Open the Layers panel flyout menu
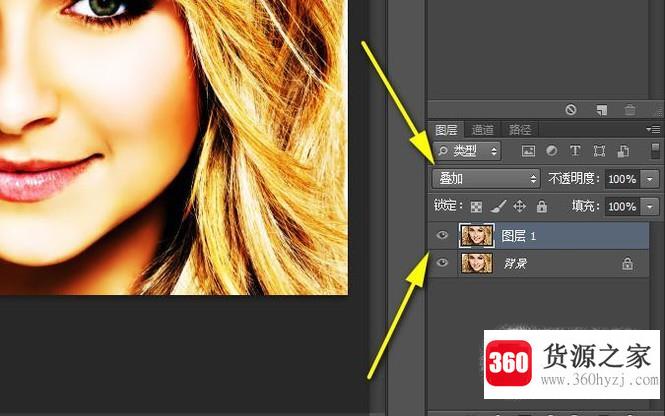The height and width of the screenshot is (416, 665). (653, 129)
